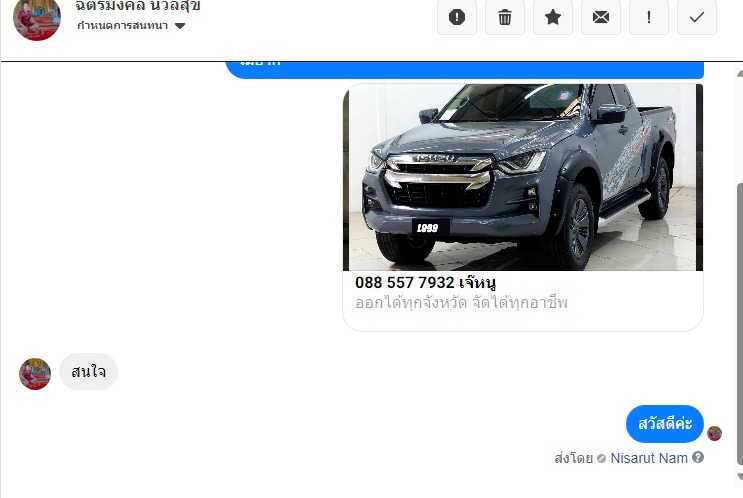Click scrollbar up arrow in chat pane
Image resolution: width=743 pixels, height=498 pixels.
(x=740, y=73)
